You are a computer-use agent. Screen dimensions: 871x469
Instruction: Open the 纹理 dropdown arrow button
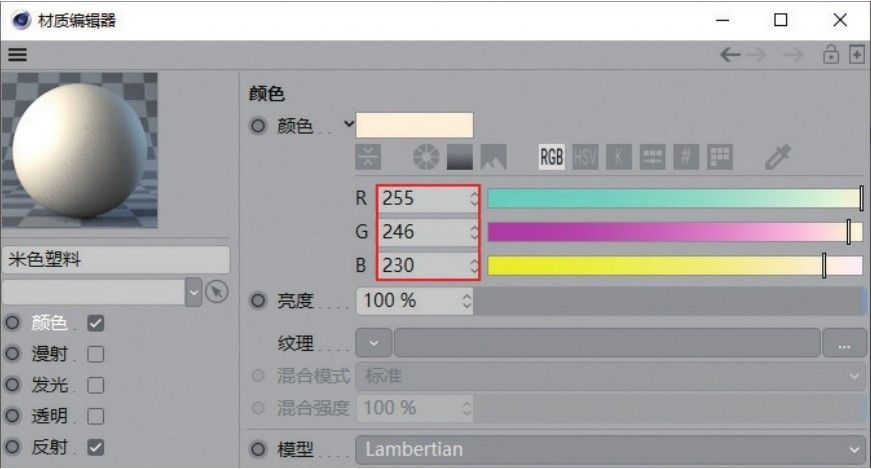374,343
